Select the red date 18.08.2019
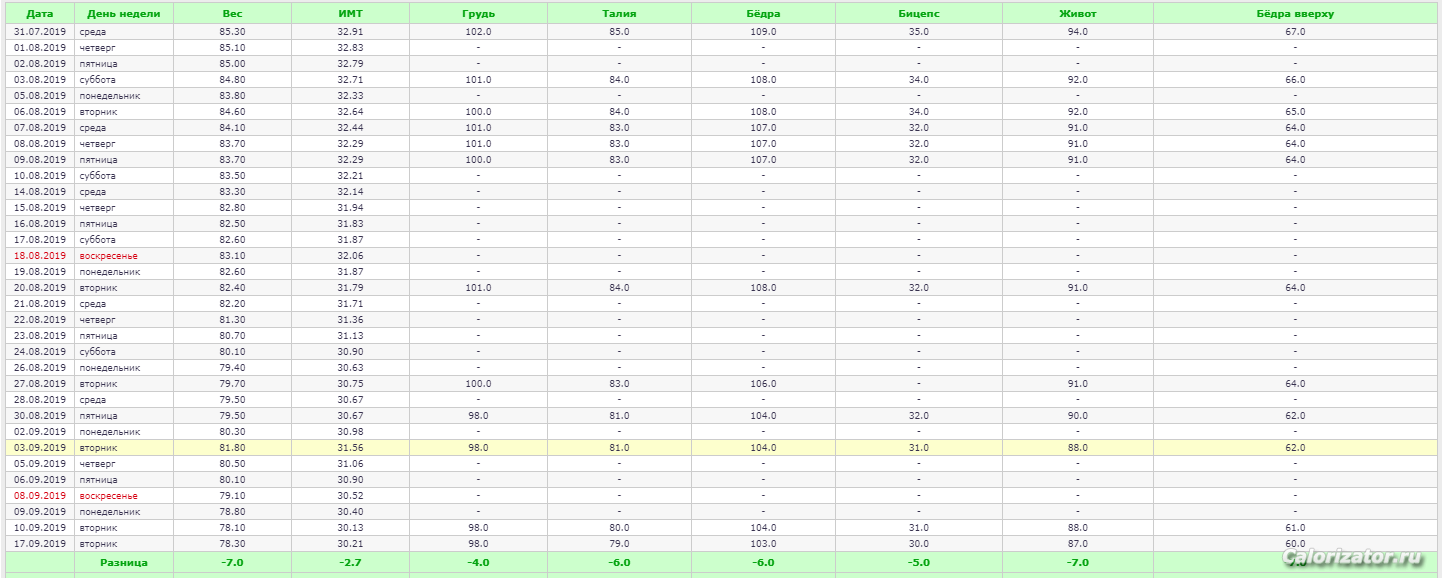 [x=40, y=256]
